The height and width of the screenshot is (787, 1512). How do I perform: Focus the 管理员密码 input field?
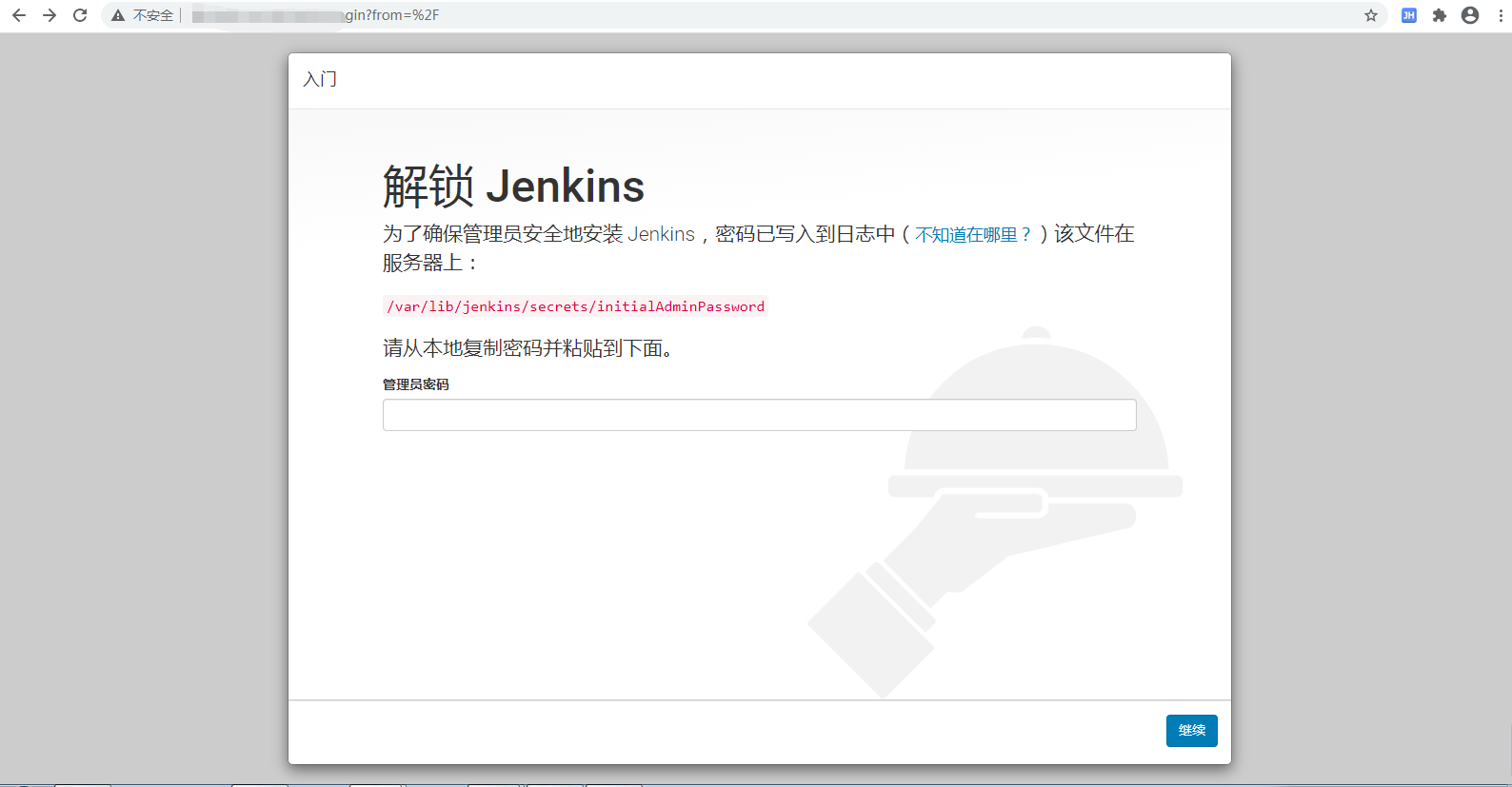coord(759,415)
